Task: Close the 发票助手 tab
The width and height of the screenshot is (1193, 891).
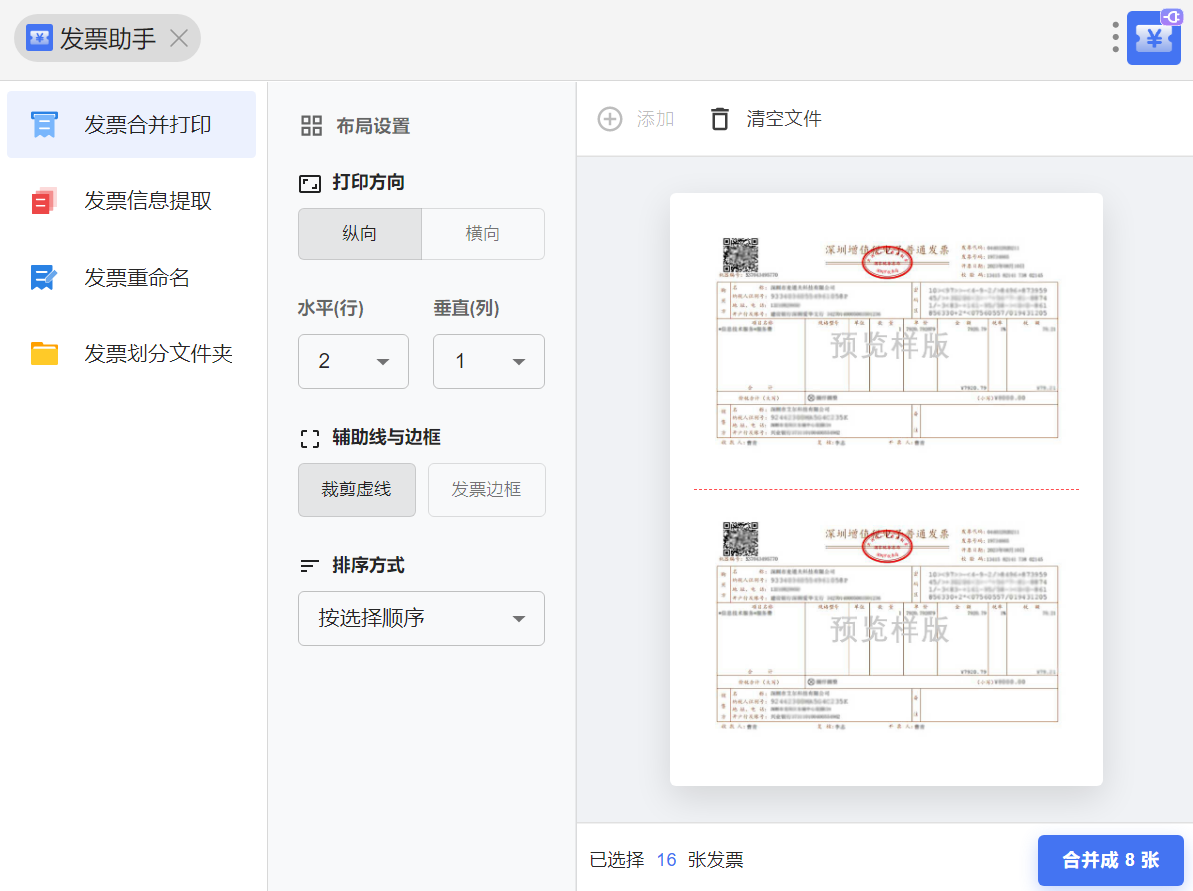Action: point(179,38)
